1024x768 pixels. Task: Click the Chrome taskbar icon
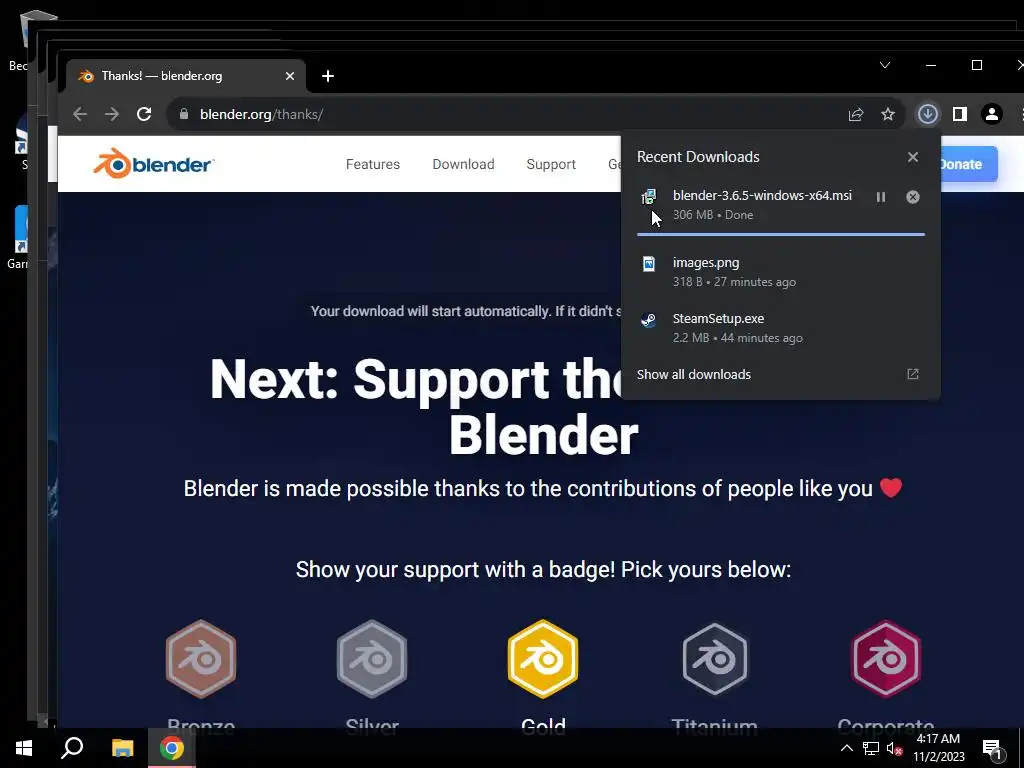tap(172, 748)
